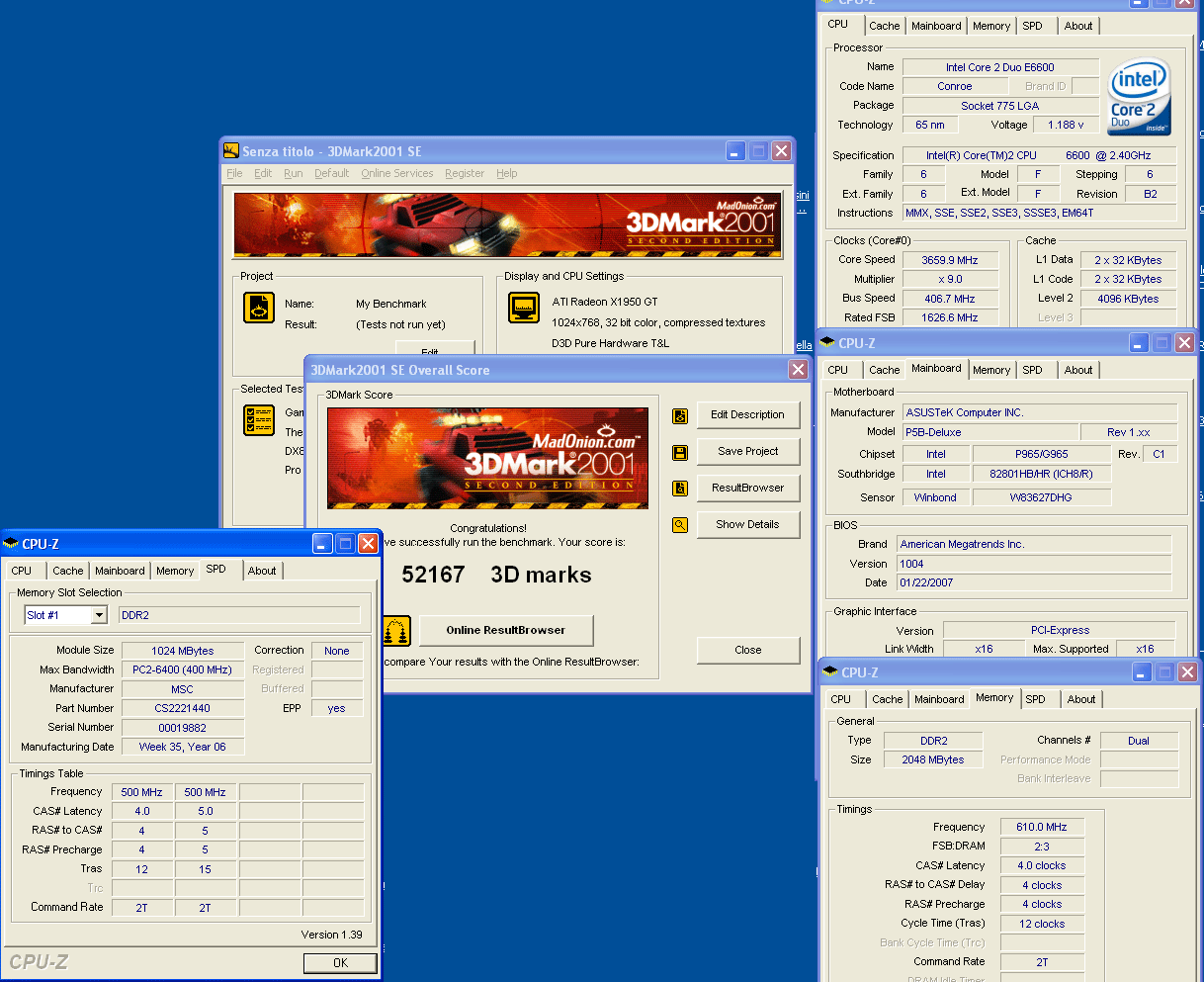
Task: Click the CPU-Z Mainboard window title icon
Action: click(827, 342)
